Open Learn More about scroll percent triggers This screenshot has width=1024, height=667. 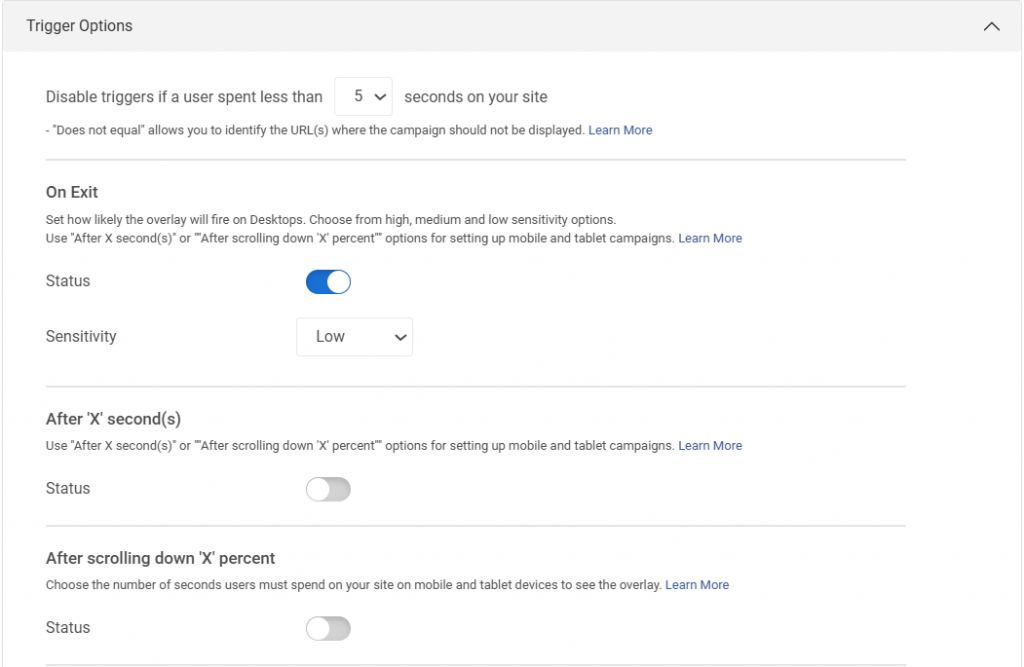point(697,584)
